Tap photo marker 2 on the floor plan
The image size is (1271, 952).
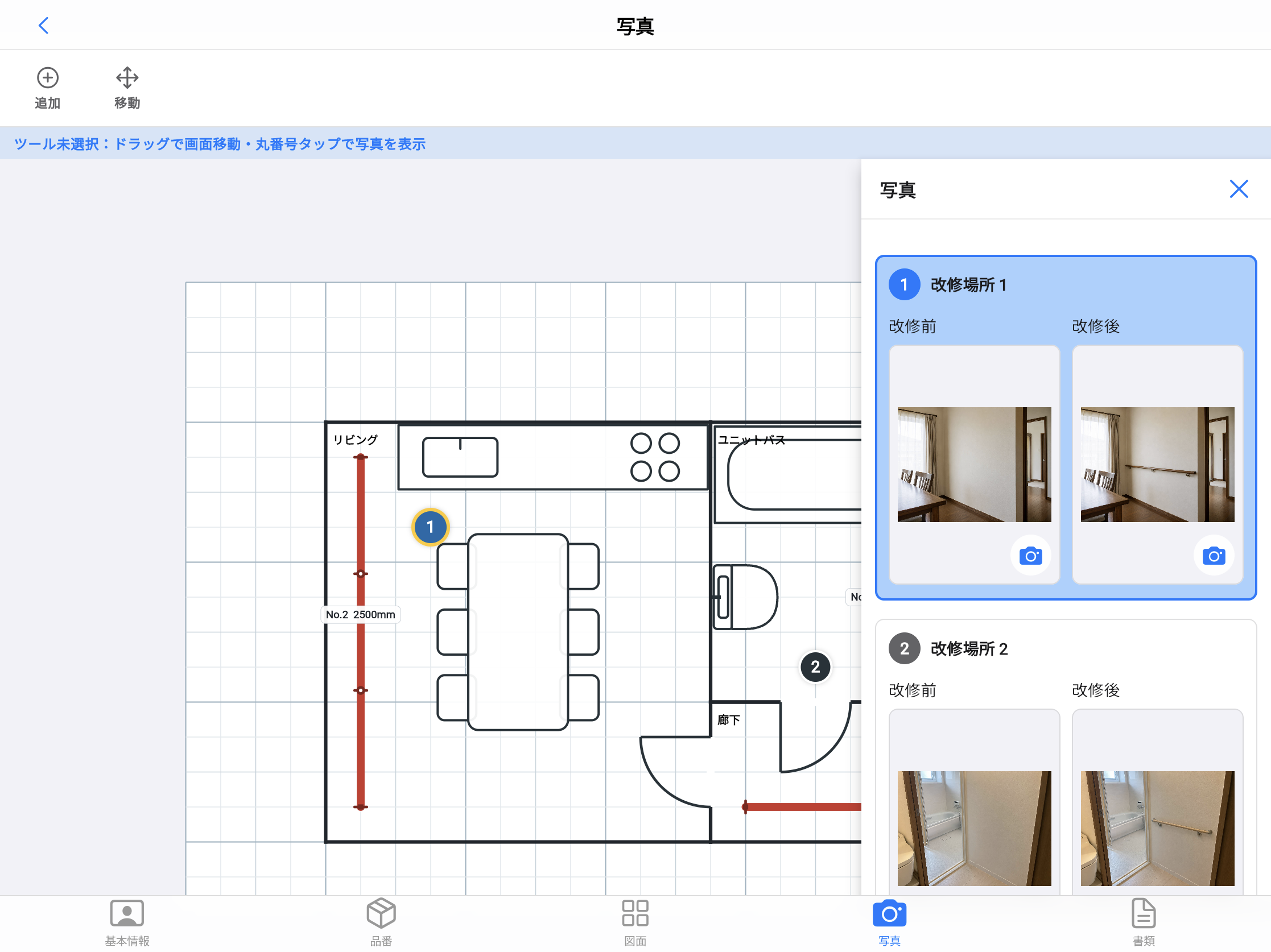815,667
